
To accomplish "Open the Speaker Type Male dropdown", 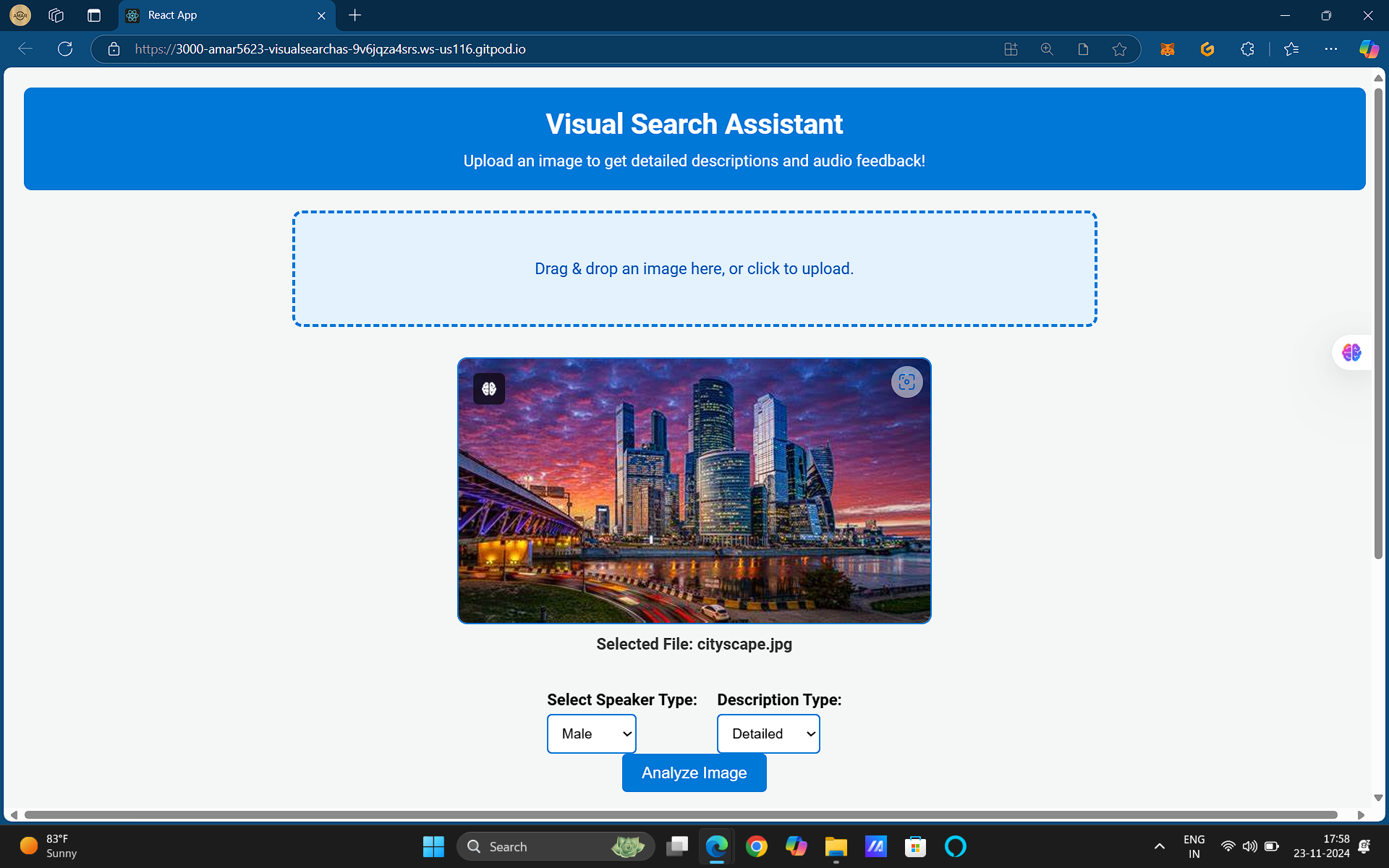I will 591,733.
